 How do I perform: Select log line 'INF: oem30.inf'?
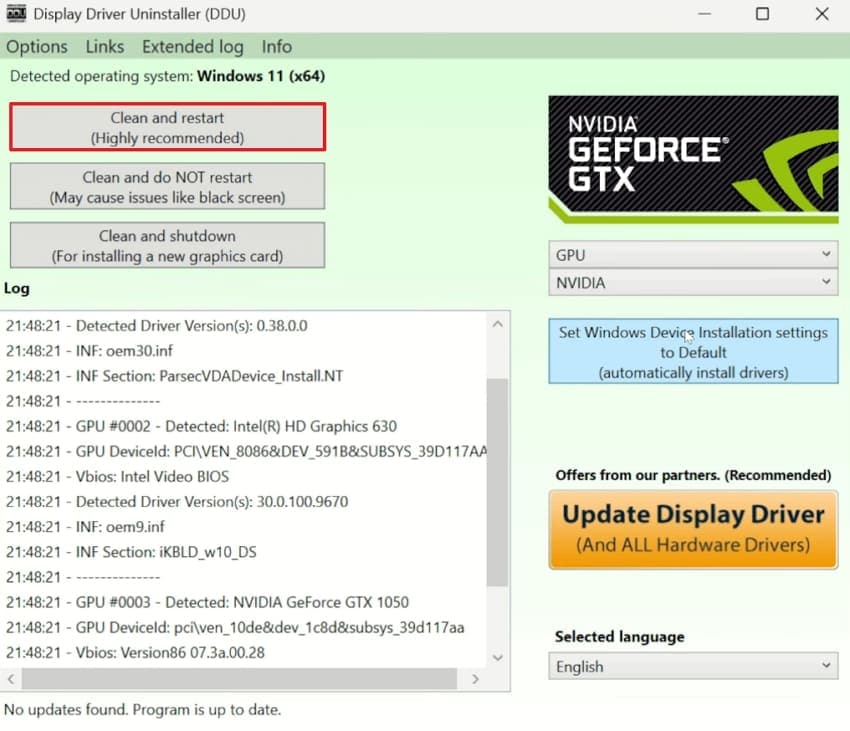point(89,351)
